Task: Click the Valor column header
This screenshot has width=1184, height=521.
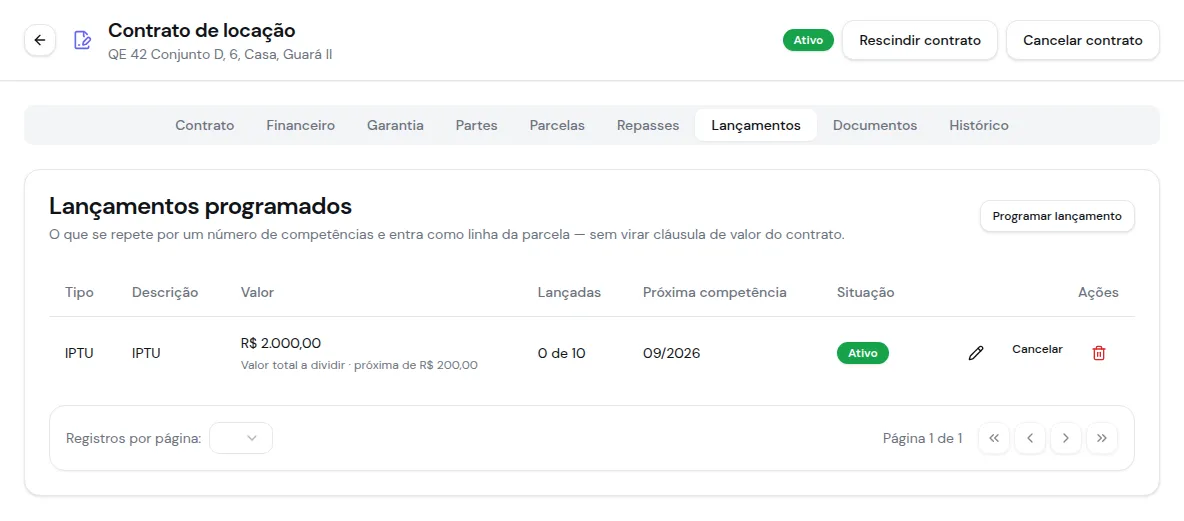Action: 257,292
